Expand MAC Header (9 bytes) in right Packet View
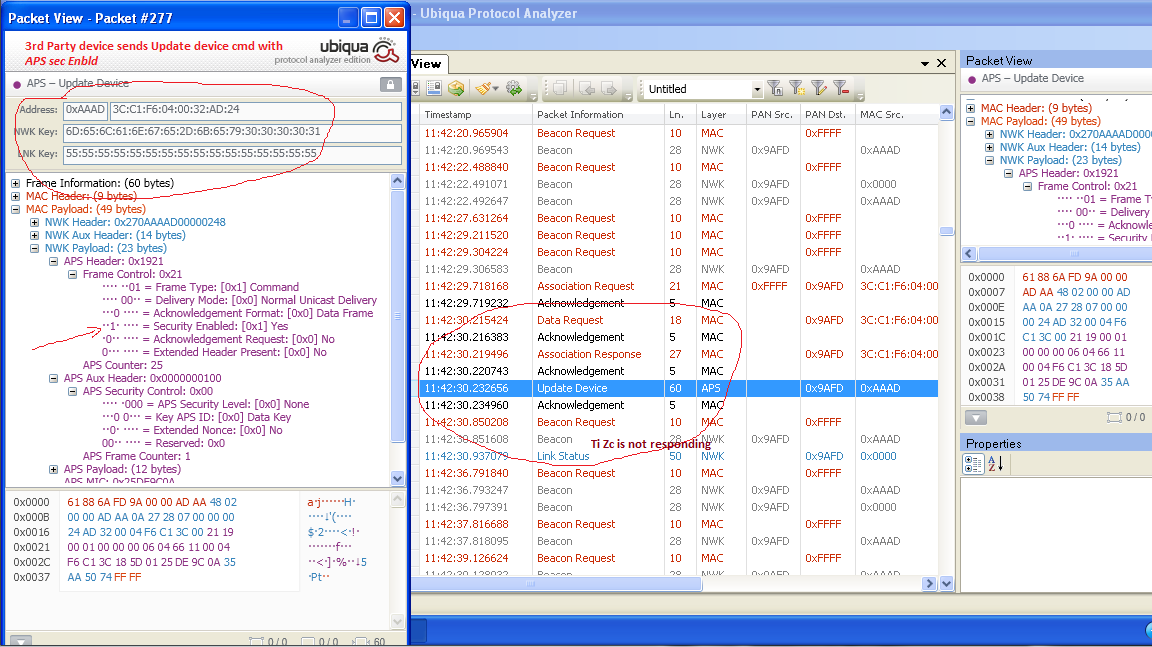Viewport: 1152px width, 647px height. [x=971, y=108]
